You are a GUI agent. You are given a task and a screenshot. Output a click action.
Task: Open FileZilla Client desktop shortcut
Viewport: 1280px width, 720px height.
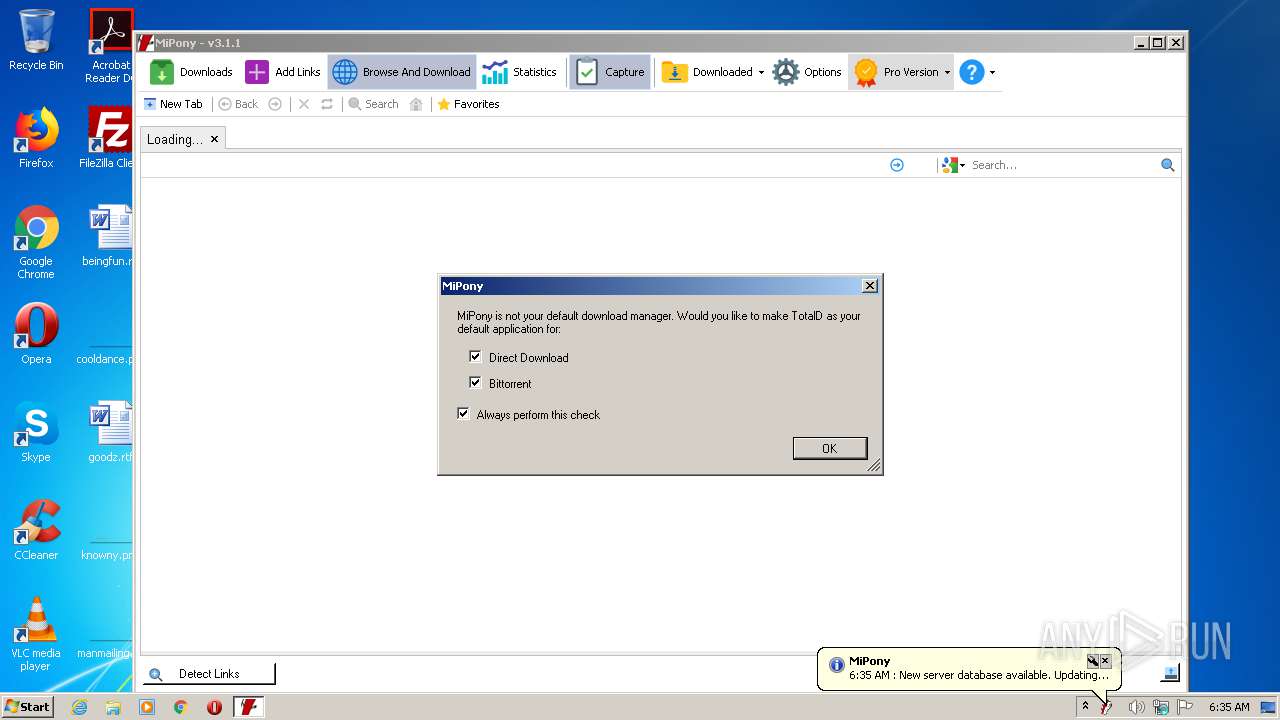pos(108,138)
